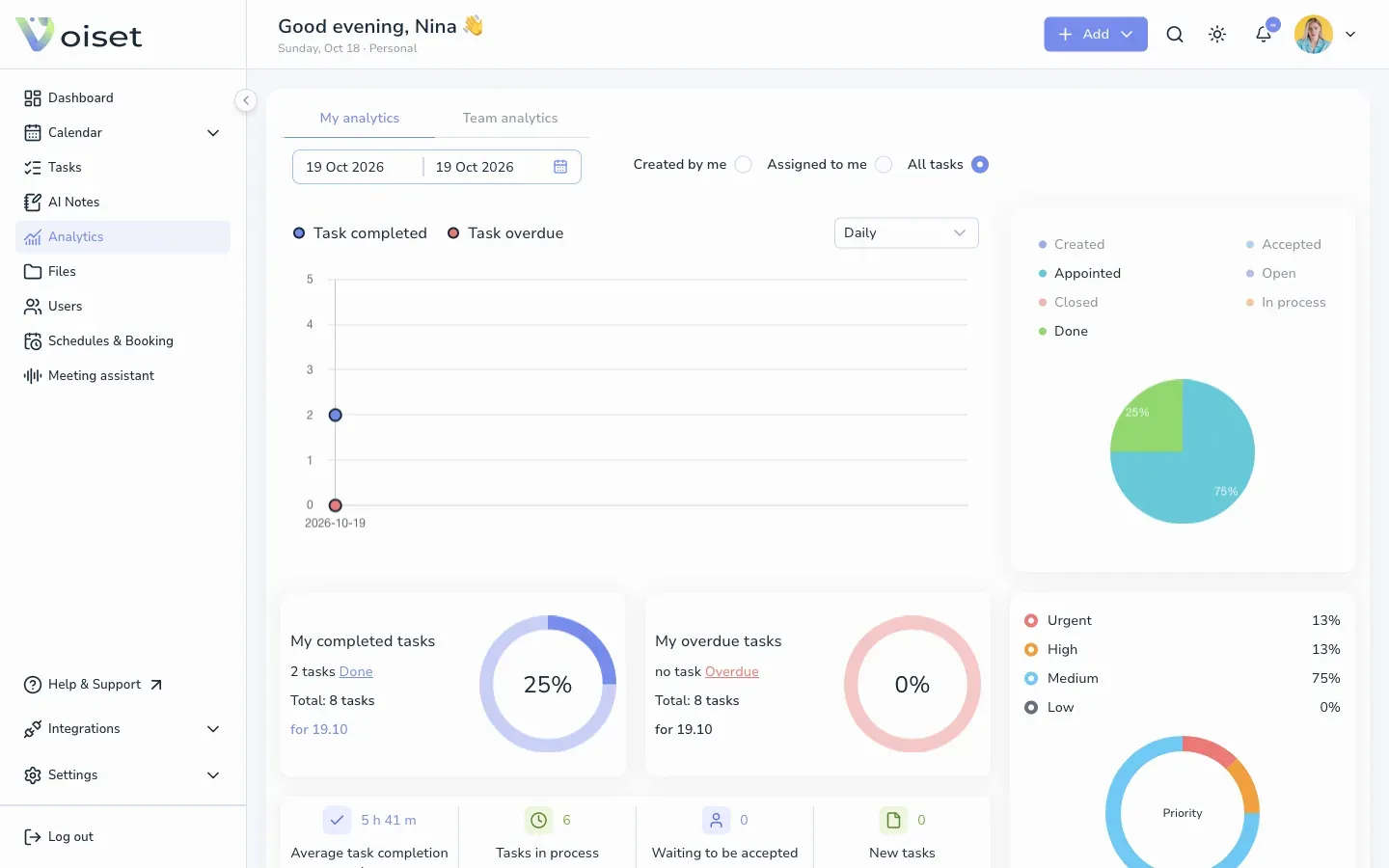This screenshot has width=1389, height=868.
Task: Select Assigned to me radio button
Action: [x=884, y=165]
